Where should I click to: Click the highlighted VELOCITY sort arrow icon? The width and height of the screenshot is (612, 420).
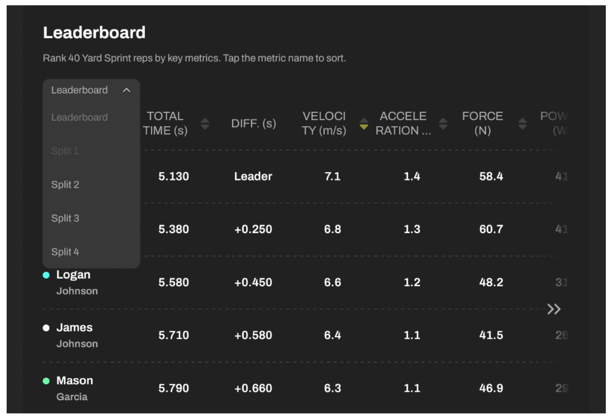(x=364, y=124)
